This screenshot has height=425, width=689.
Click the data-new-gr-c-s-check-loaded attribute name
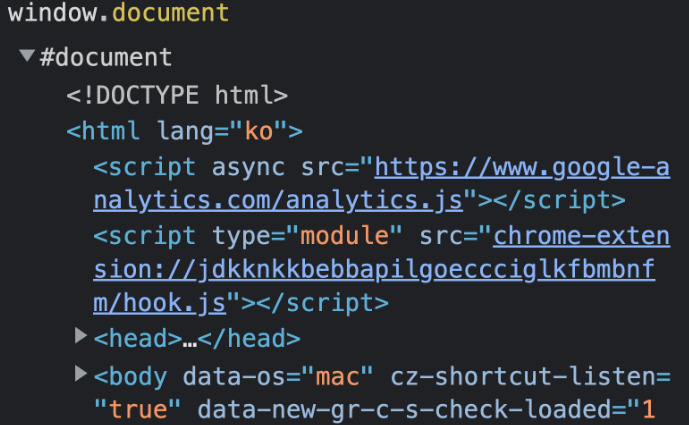click(x=404, y=410)
